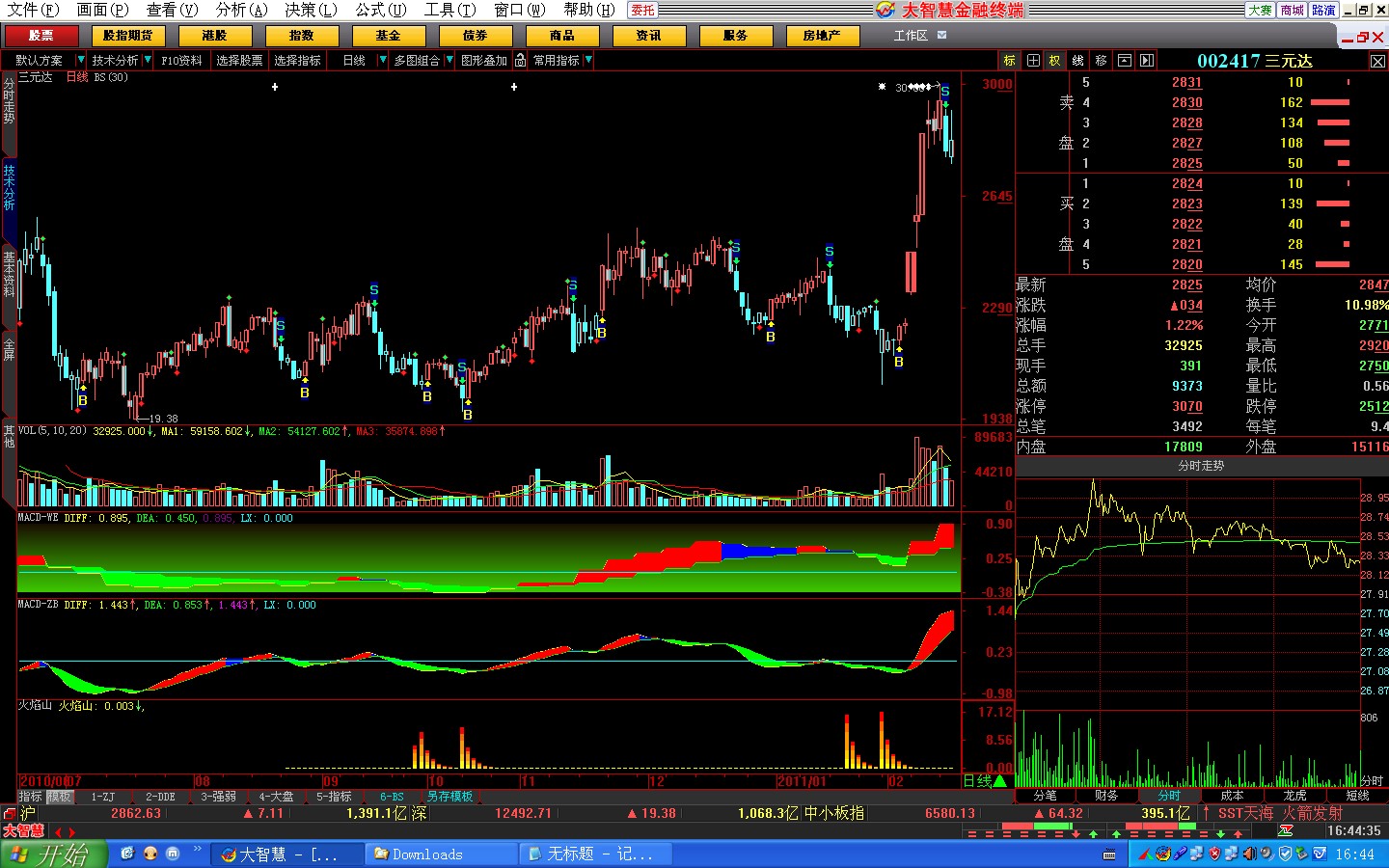This screenshot has height=868, width=1389.
Task: Toggle the 指标 mode tab at bottom
Action: (x=31, y=797)
